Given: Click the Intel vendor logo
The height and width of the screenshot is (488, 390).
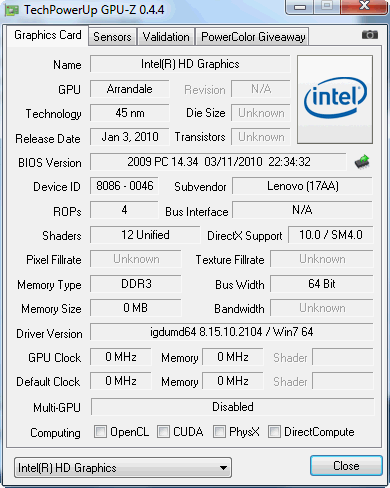Looking at the screenshot, I should point(335,100).
